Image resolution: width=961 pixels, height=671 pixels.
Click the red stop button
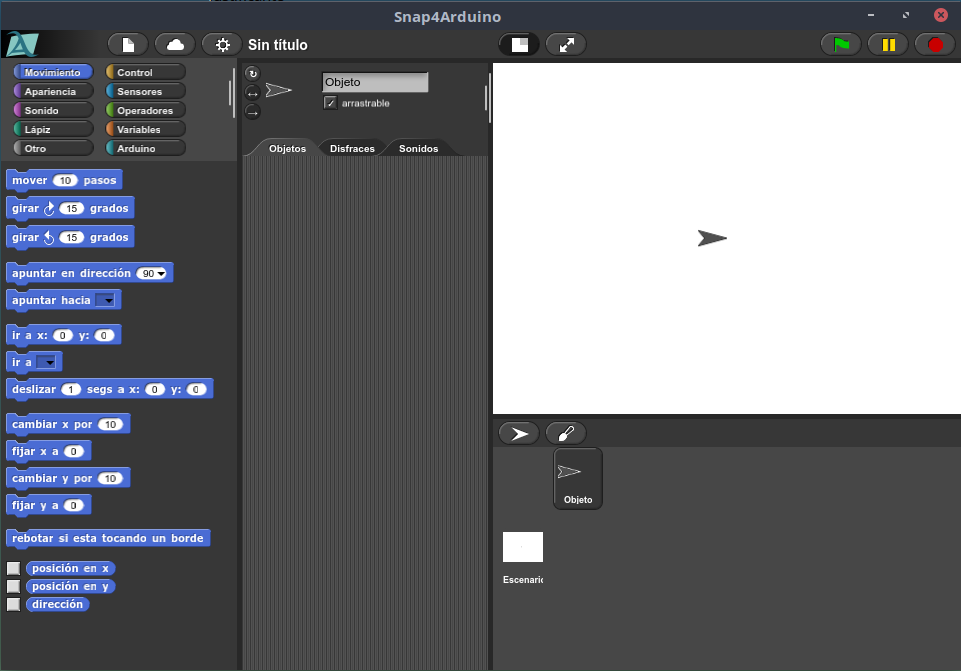coord(935,45)
